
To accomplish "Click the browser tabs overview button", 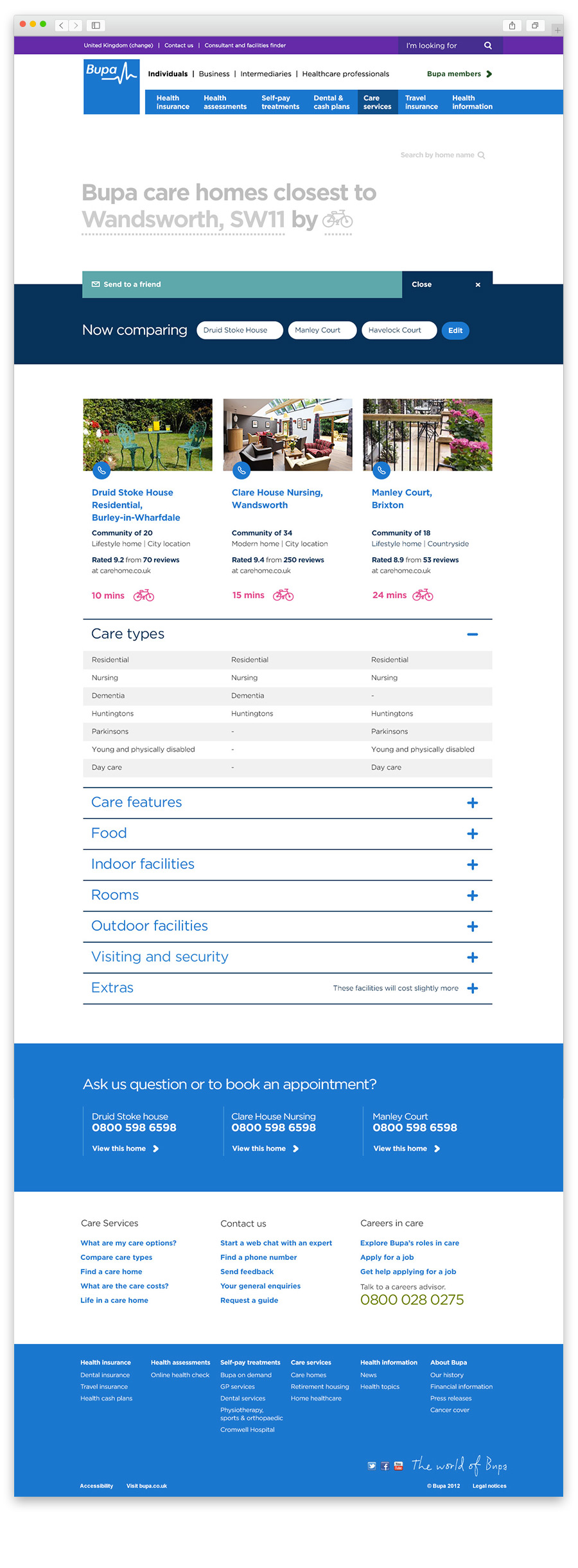I will click(535, 26).
